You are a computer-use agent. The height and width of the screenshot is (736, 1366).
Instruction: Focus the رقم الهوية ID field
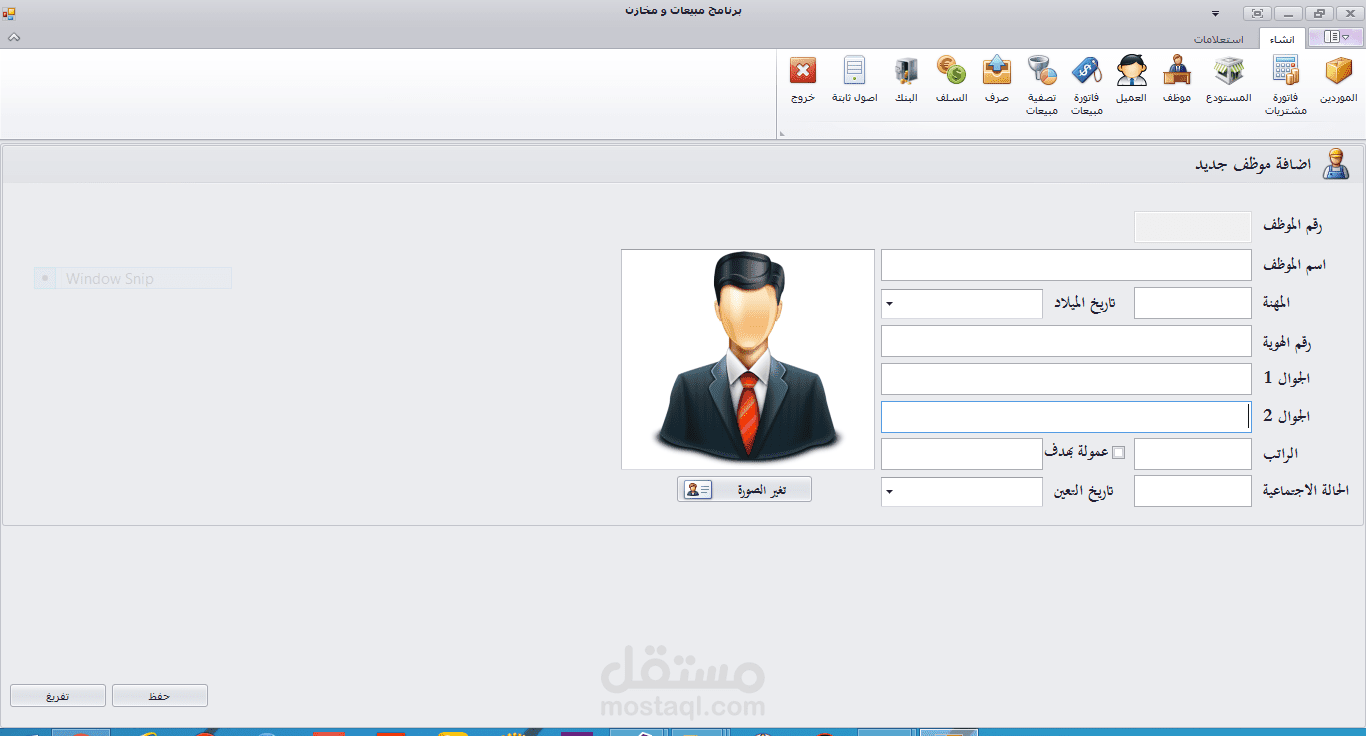[1066, 341]
